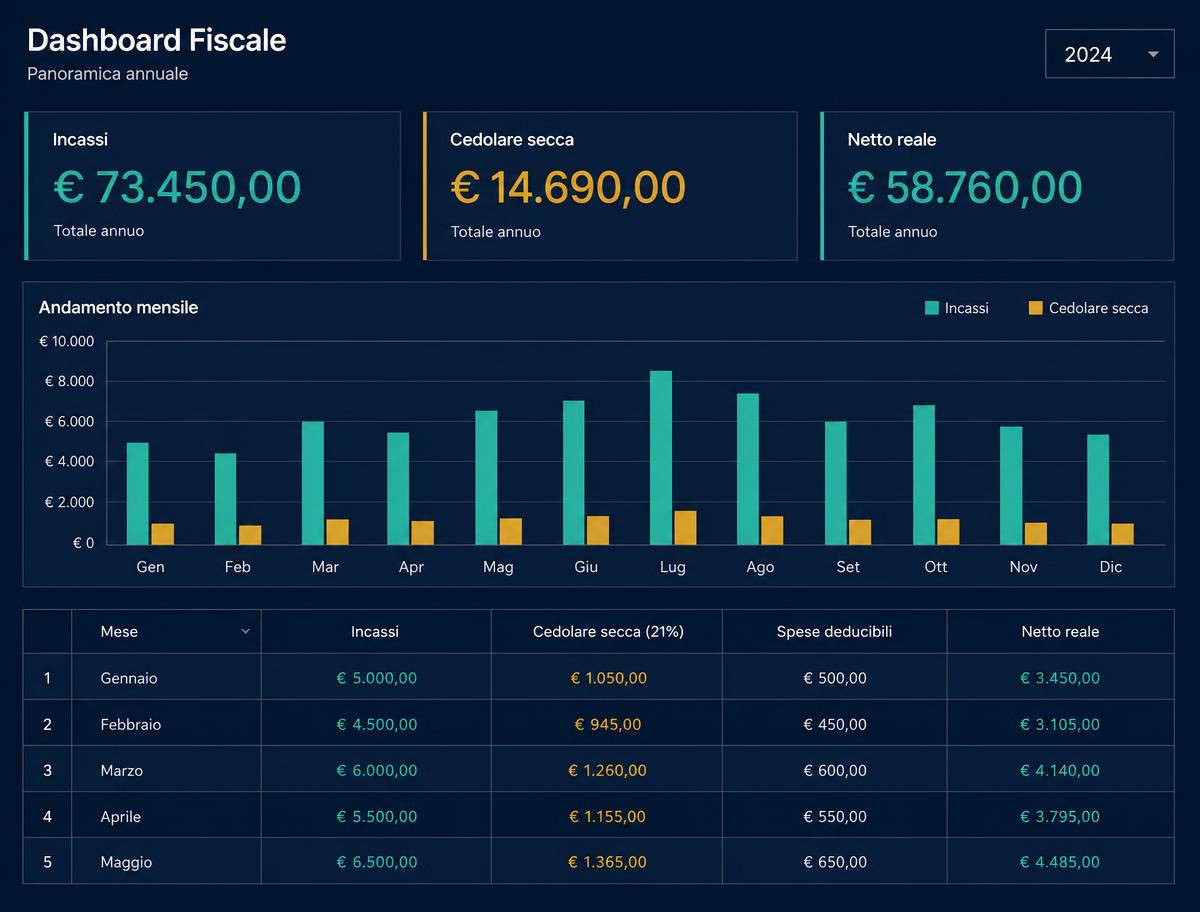The height and width of the screenshot is (912, 1200).
Task: Click the € 6.000,00 Incassi cell
Action: (x=377, y=770)
